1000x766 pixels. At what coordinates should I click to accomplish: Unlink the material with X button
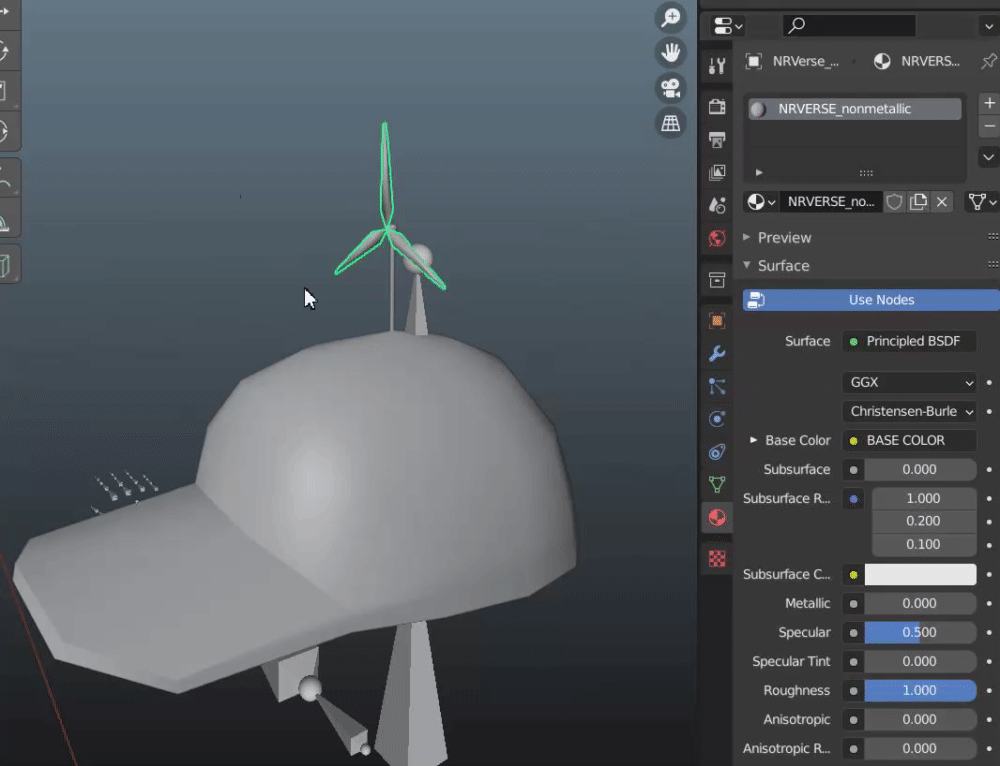click(942, 202)
